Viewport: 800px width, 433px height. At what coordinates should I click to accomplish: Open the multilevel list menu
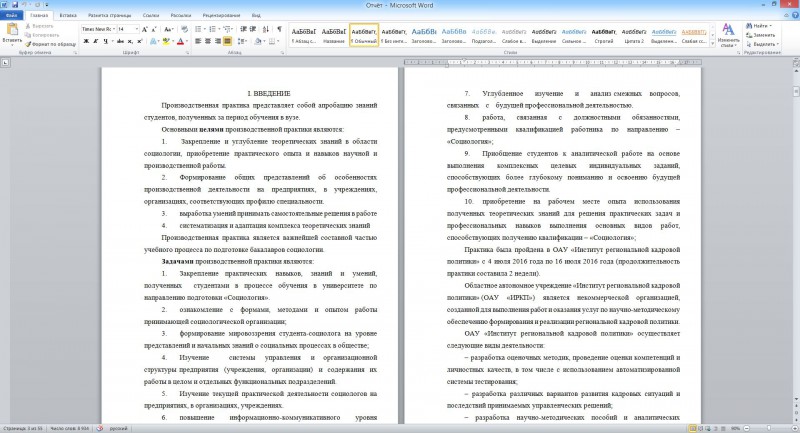coord(228,30)
